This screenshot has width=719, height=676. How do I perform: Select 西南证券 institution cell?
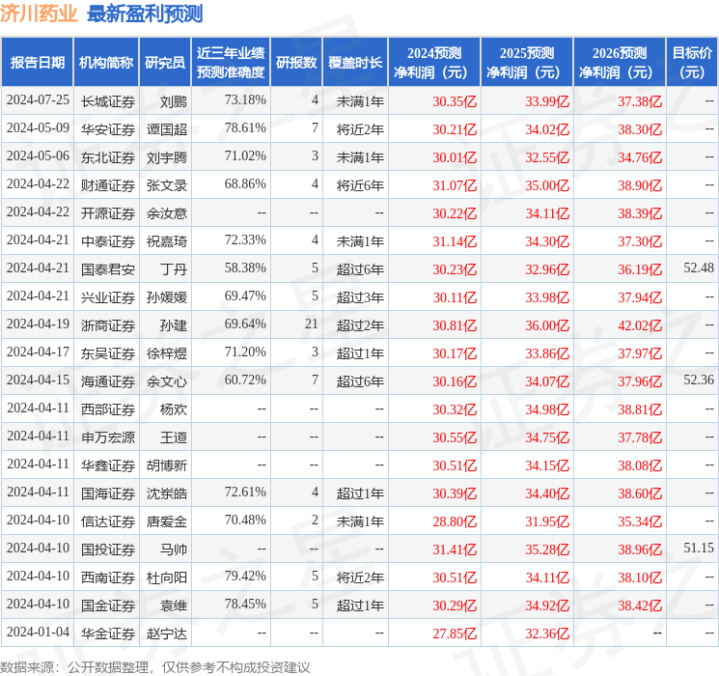(x=108, y=577)
